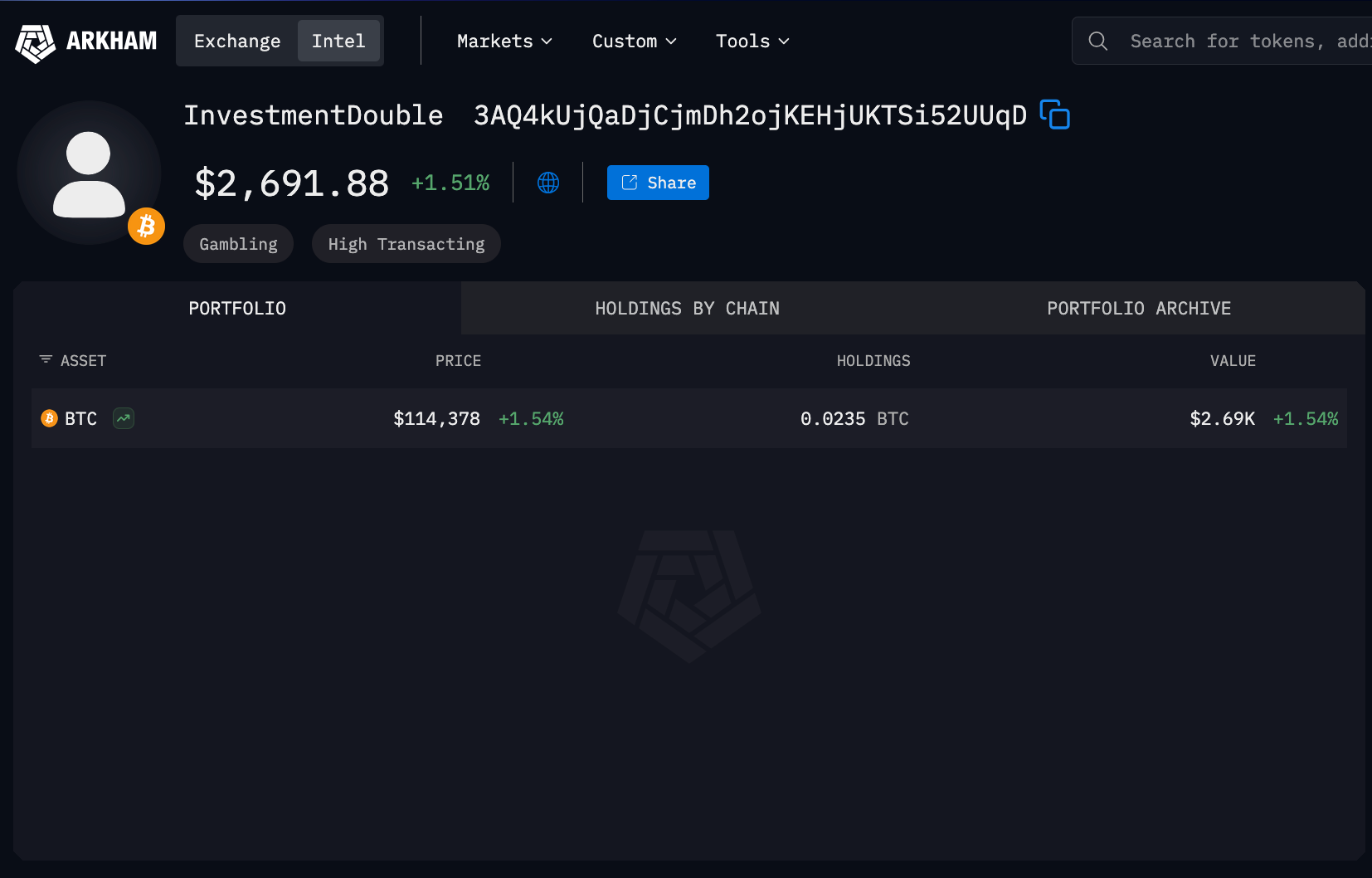Open the Custom dropdown menu

pos(635,41)
